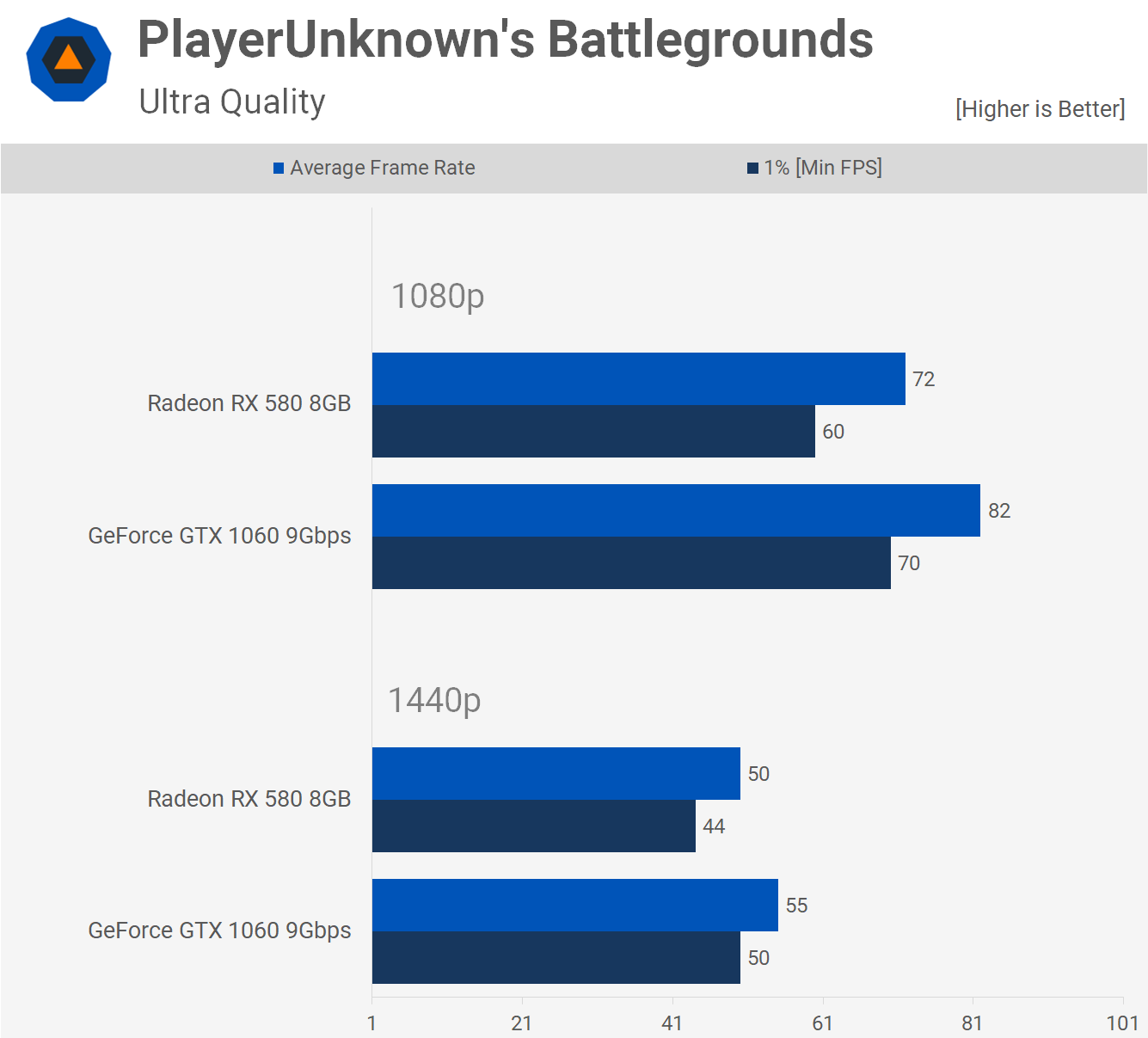Click the 1080p Radeon RX 580 average bar (72)
1148x1038 pixels.
click(638, 378)
